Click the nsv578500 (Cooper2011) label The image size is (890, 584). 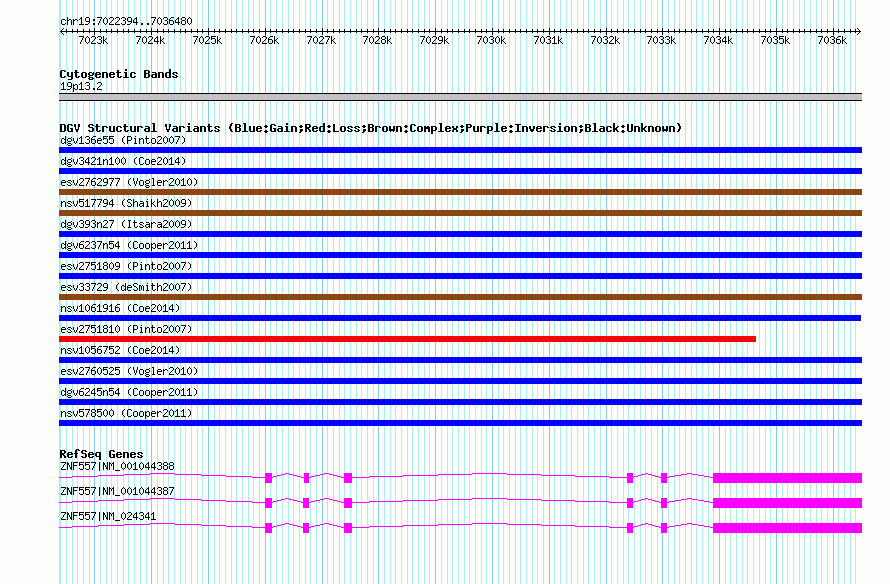pos(126,413)
